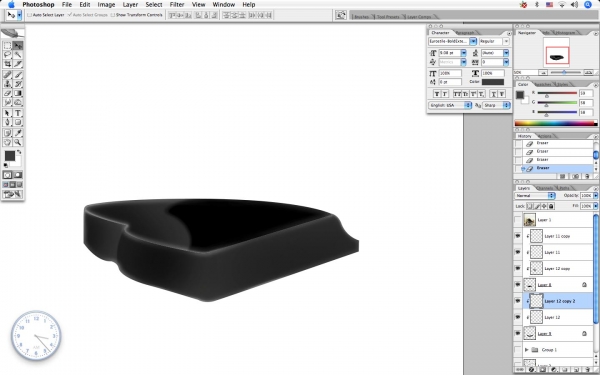Screen dimensions: 600x375
Task: Select Layer 12 in the layers list
Action: click(x=553, y=317)
